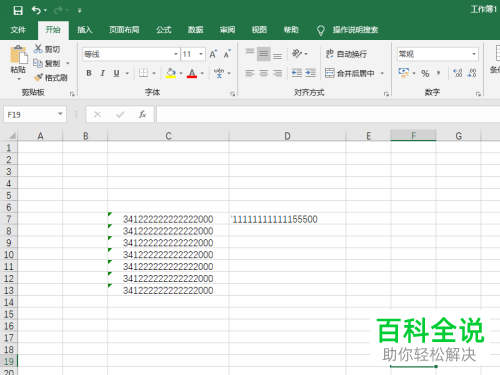Click the text orientation icon
This screenshot has height=375, width=500.
297,53
